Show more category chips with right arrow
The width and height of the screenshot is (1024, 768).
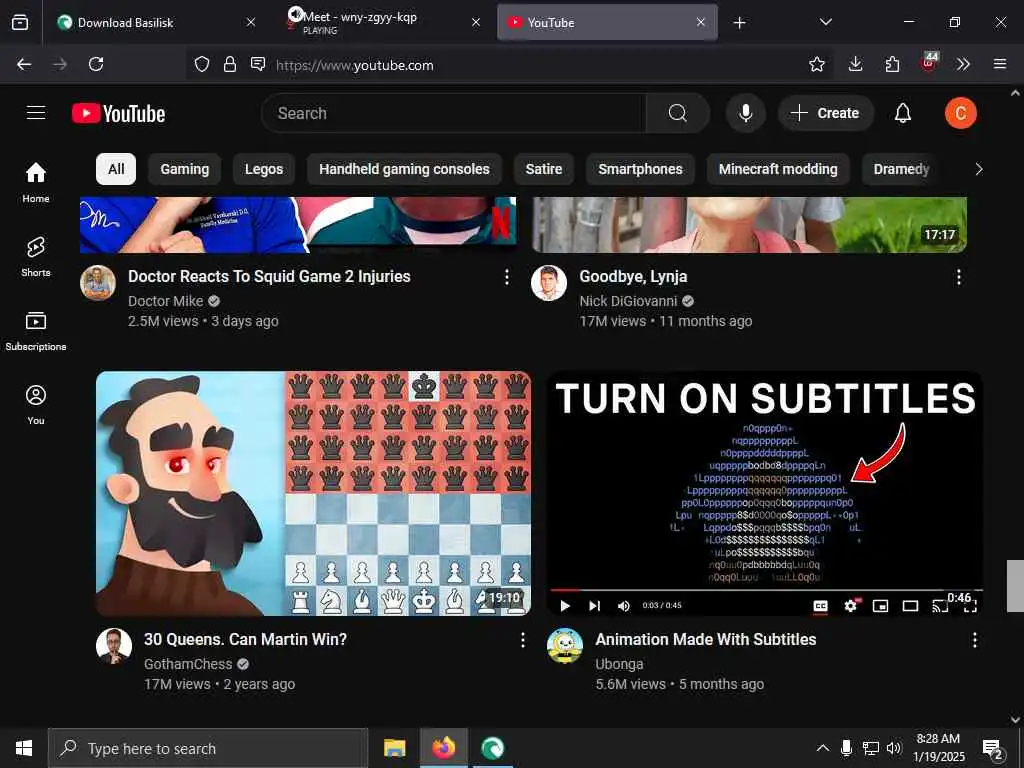pos(978,169)
